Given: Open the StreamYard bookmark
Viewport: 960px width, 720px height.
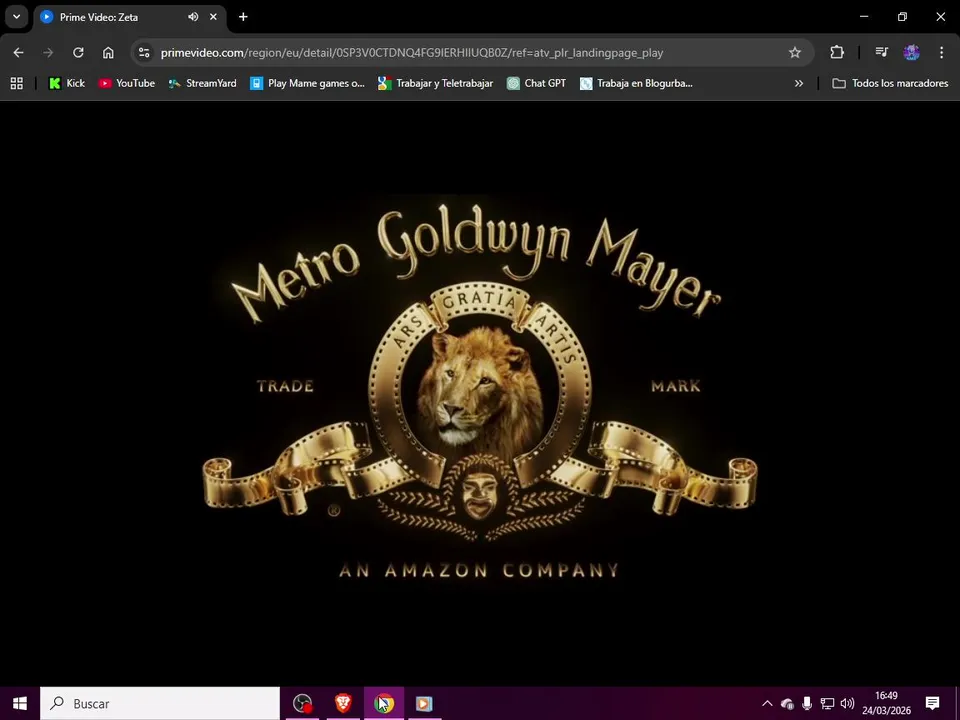Looking at the screenshot, I should [202, 83].
